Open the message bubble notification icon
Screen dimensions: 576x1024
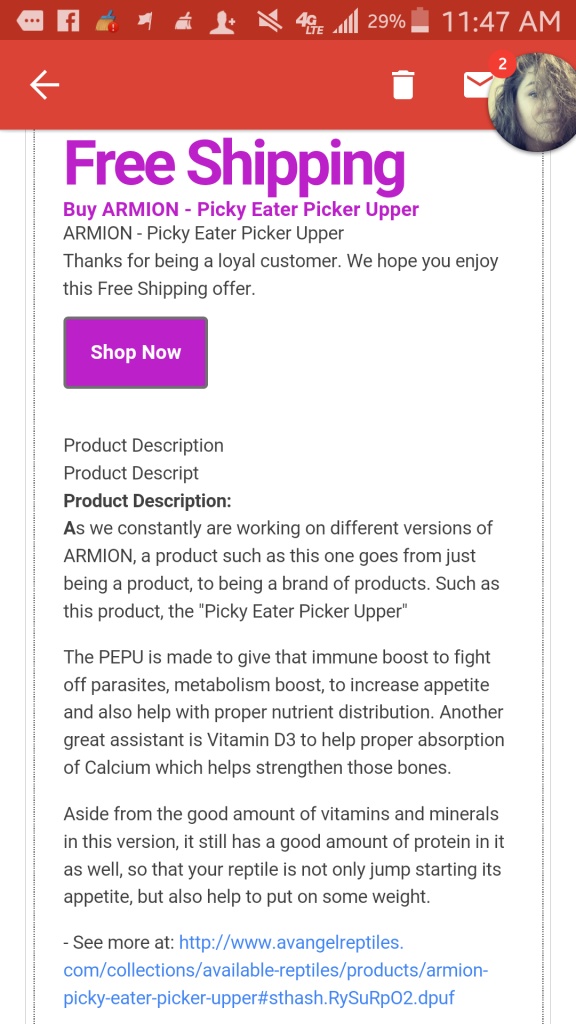(30, 22)
